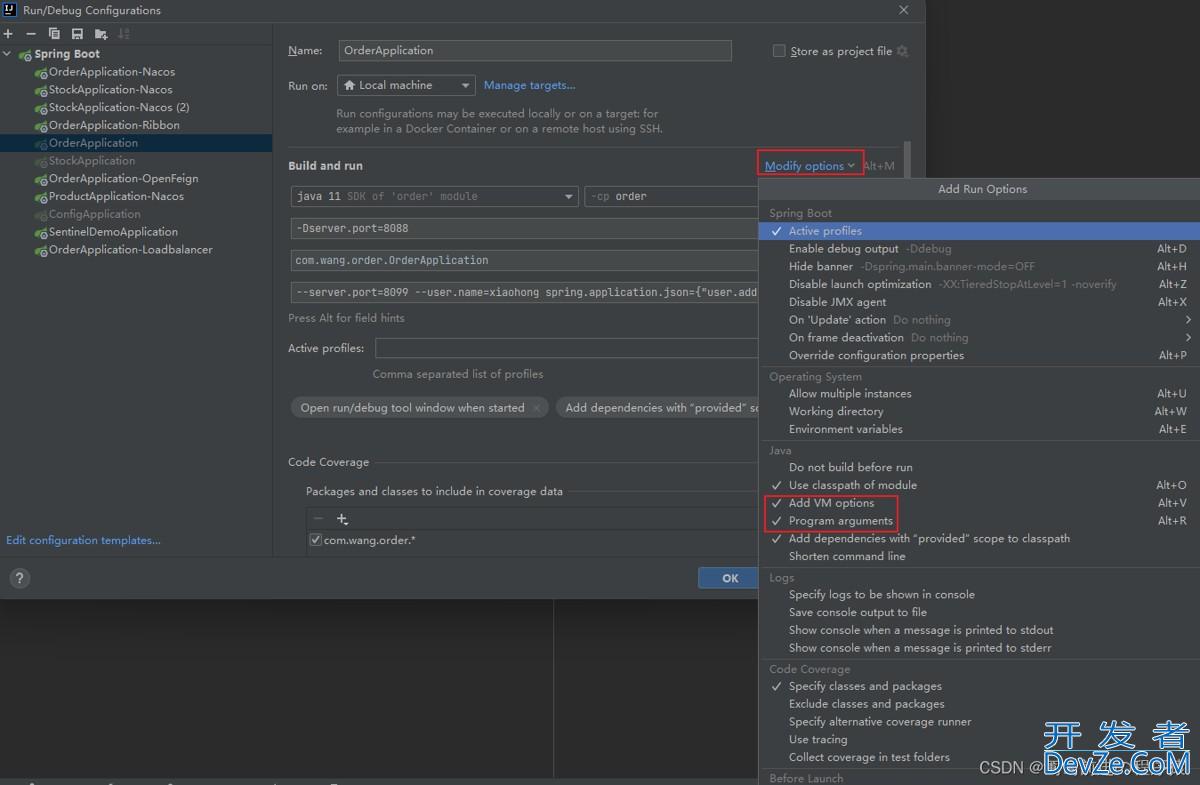This screenshot has height=785, width=1200.
Task: Enable the Store as project file checkbox
Action: tap(779, 51)
